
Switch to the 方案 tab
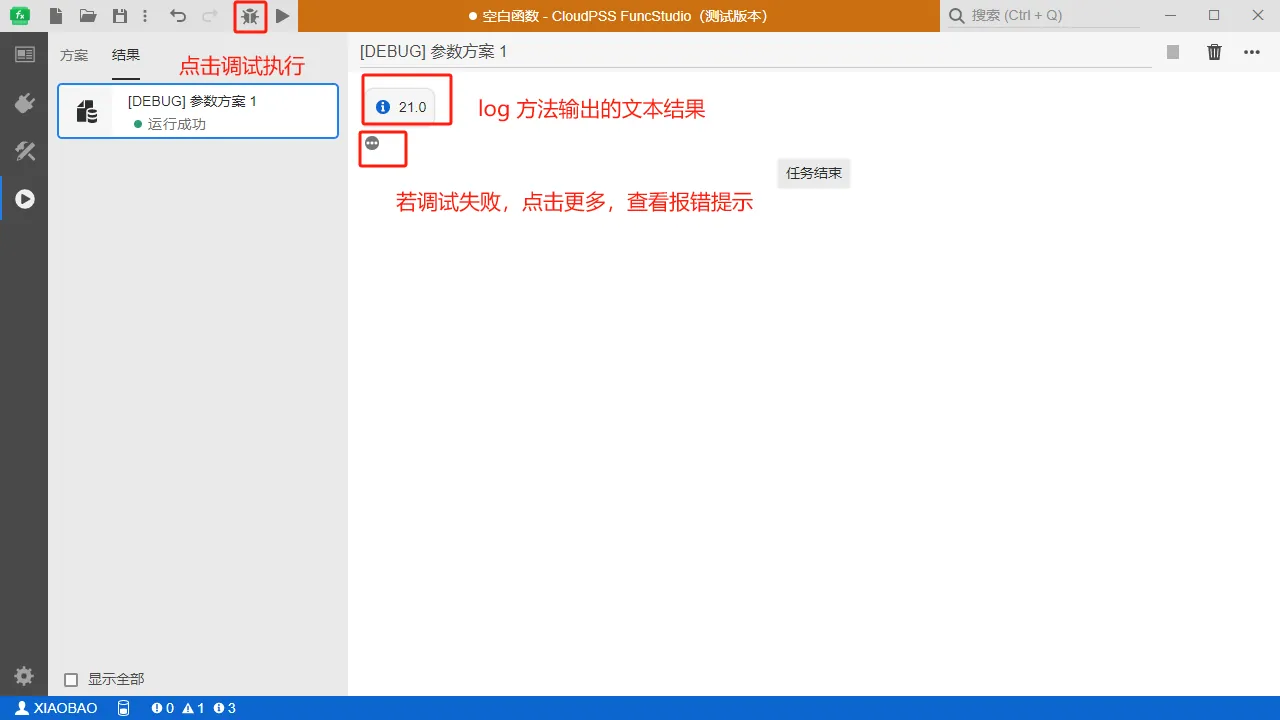coord(74,55)
